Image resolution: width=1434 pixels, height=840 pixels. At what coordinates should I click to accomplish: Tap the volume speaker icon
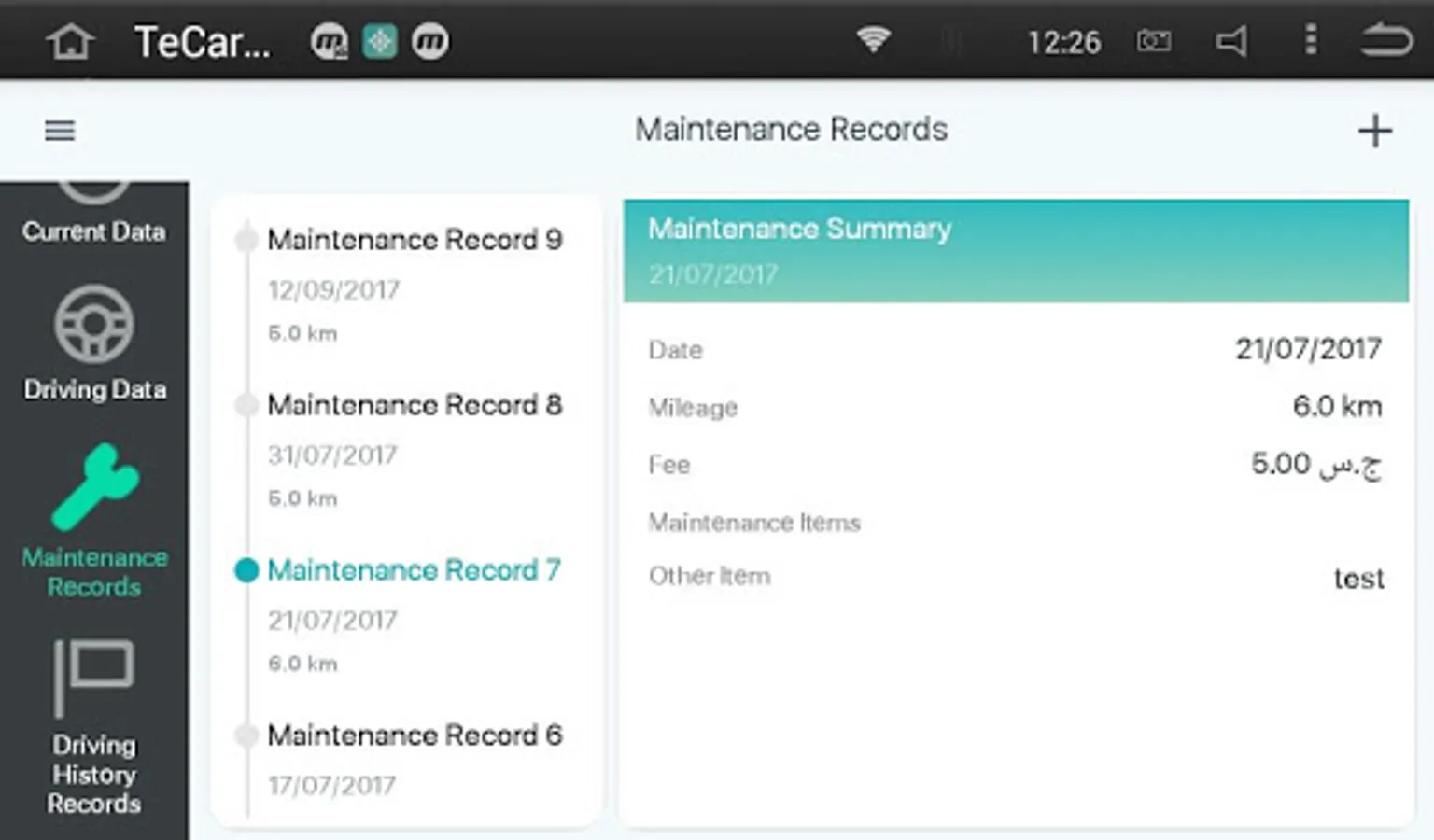click(1231, 41)
